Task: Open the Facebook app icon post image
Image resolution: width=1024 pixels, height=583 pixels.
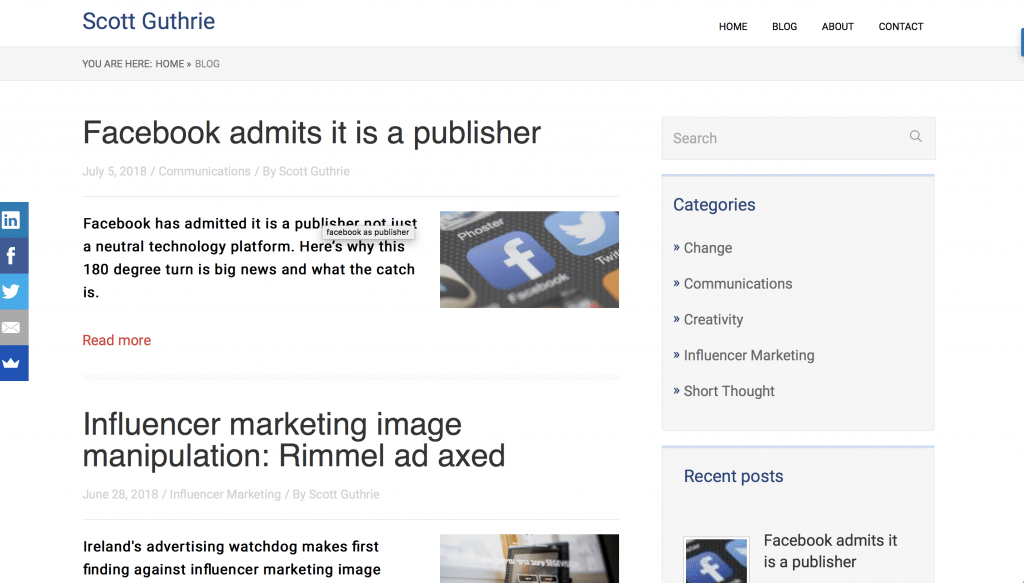Action: [x=529, y=259]
